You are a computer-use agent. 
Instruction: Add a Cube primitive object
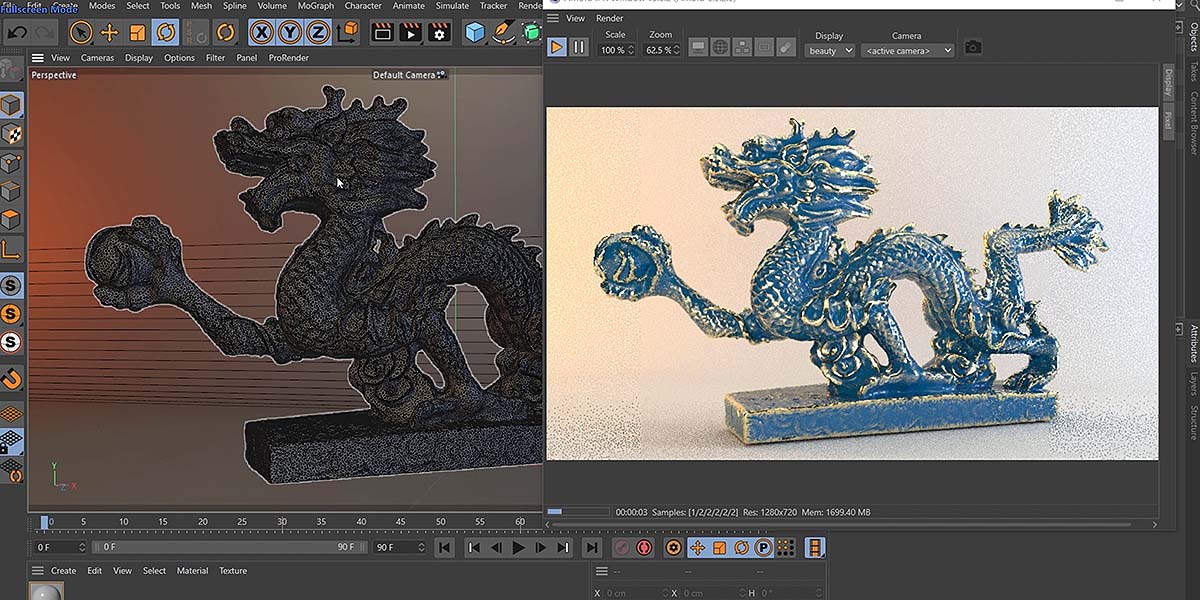474,32
